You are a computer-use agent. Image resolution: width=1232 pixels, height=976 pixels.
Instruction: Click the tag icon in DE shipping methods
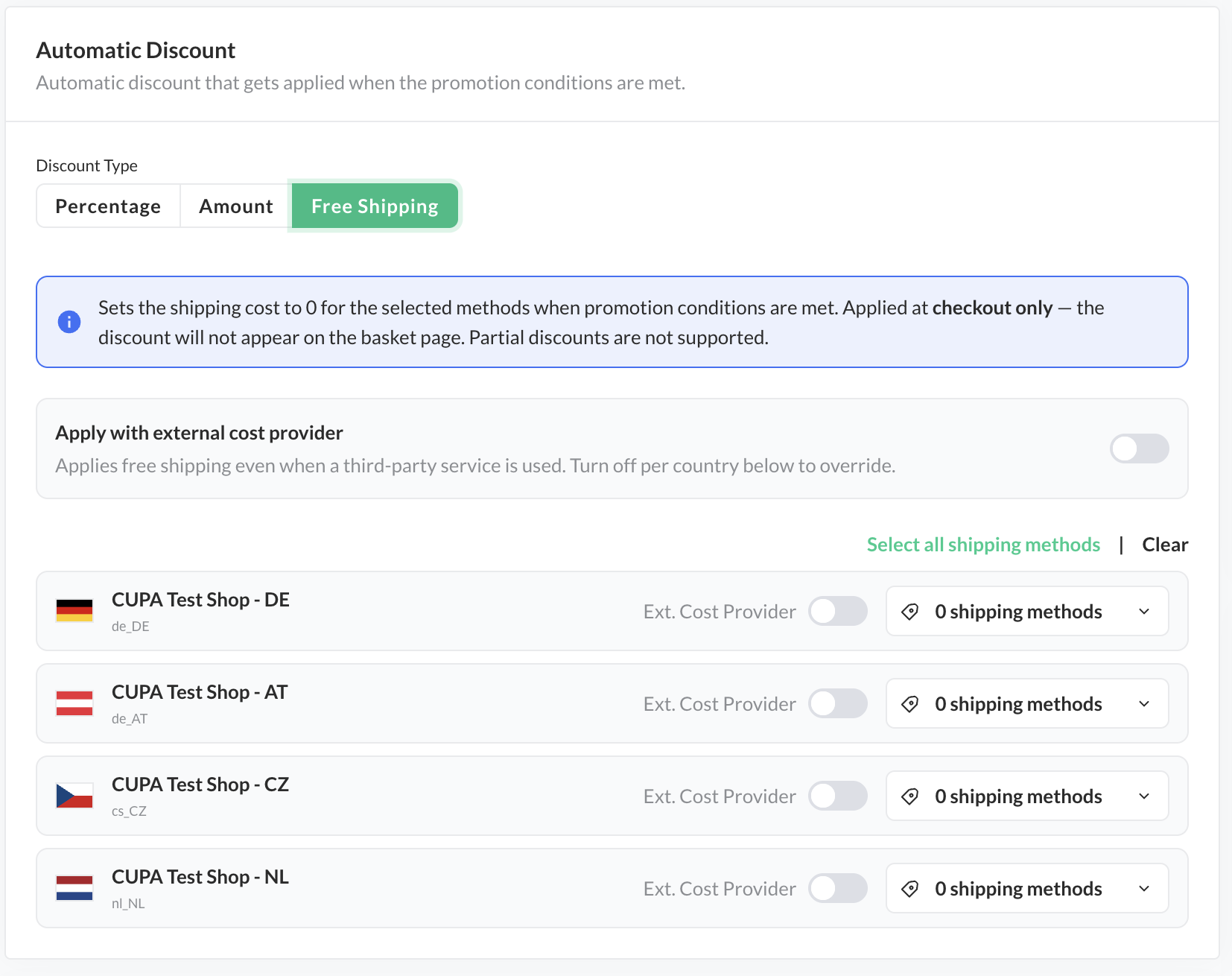910,612
